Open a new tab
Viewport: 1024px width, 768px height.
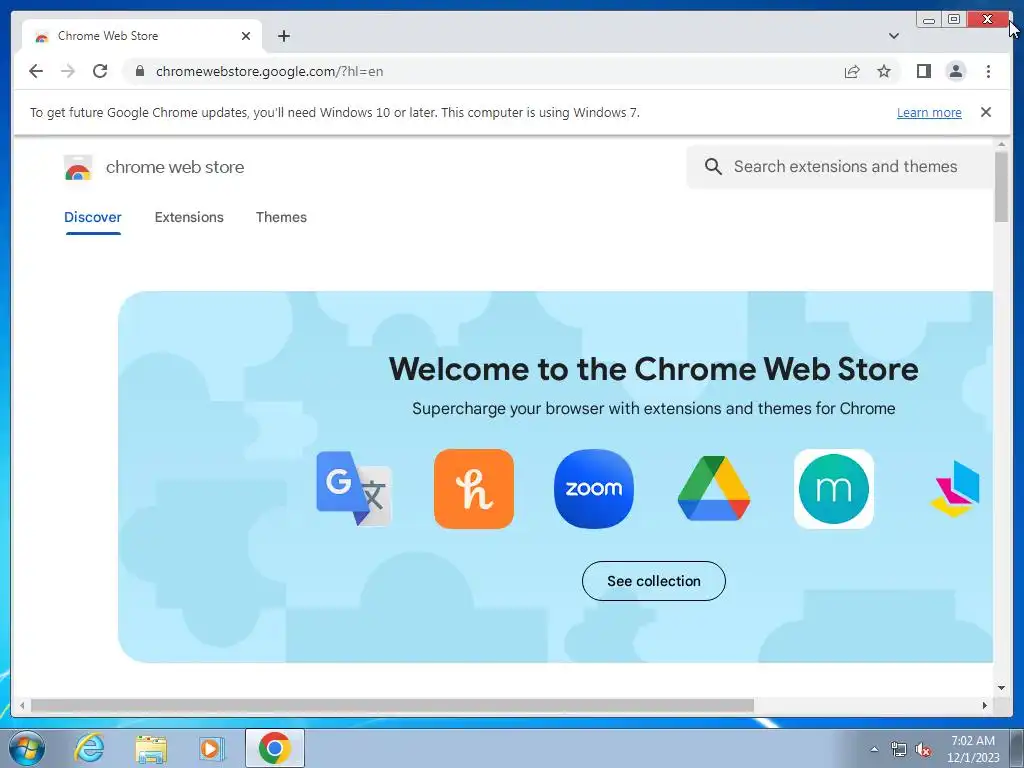tap(283, 36)
